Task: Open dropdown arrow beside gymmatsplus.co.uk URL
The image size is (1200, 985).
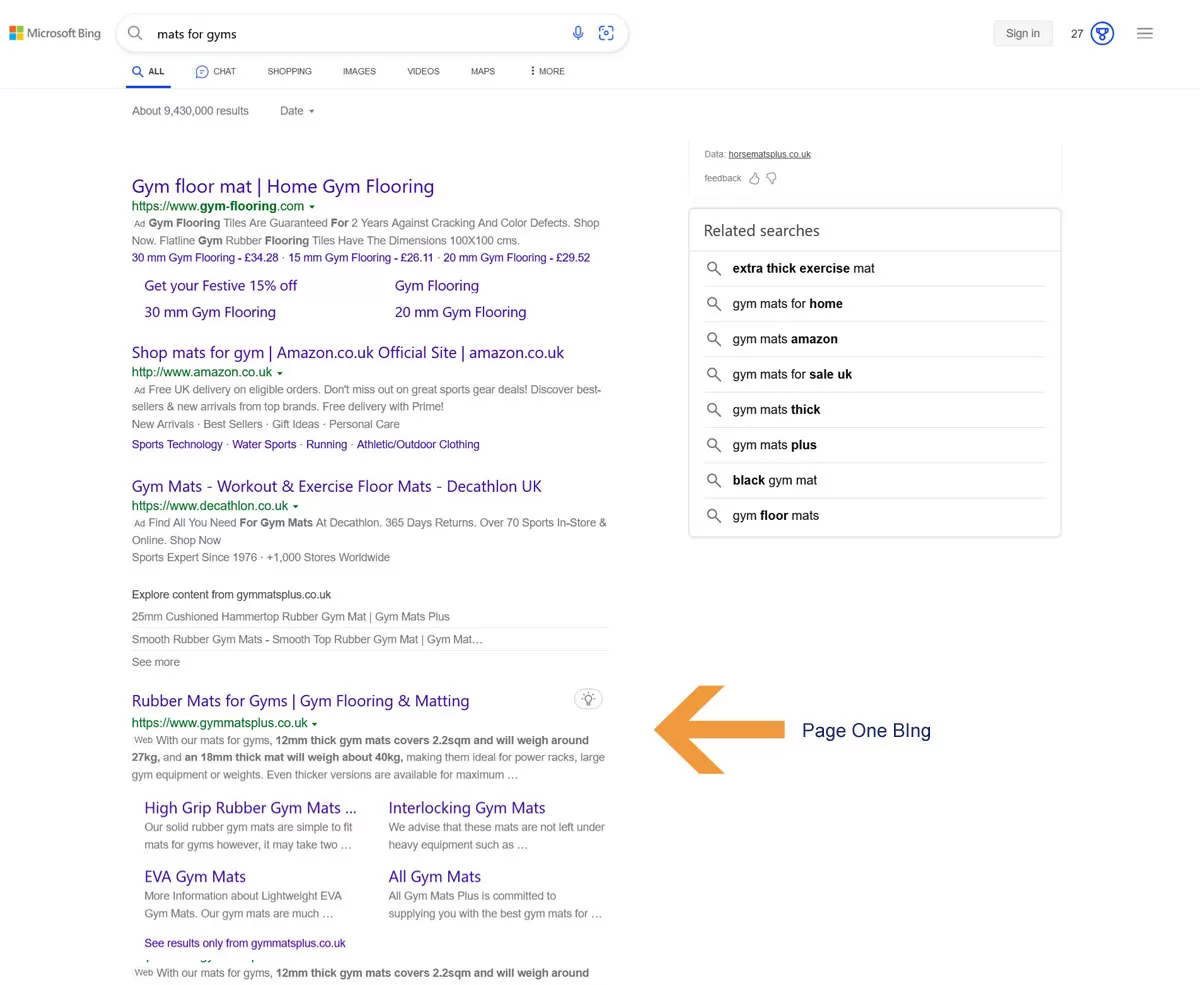Action: 315,724
